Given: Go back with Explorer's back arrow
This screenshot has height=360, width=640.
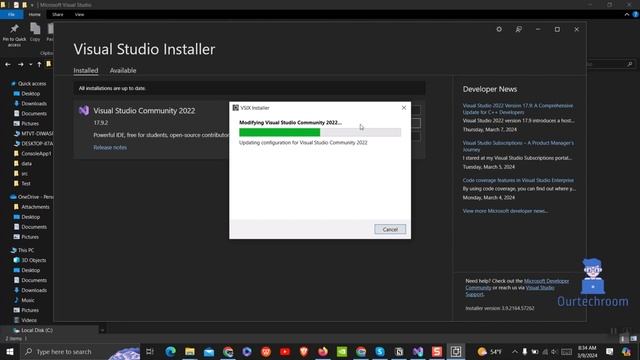Looking at the screenshot, I should click(8, 64).
